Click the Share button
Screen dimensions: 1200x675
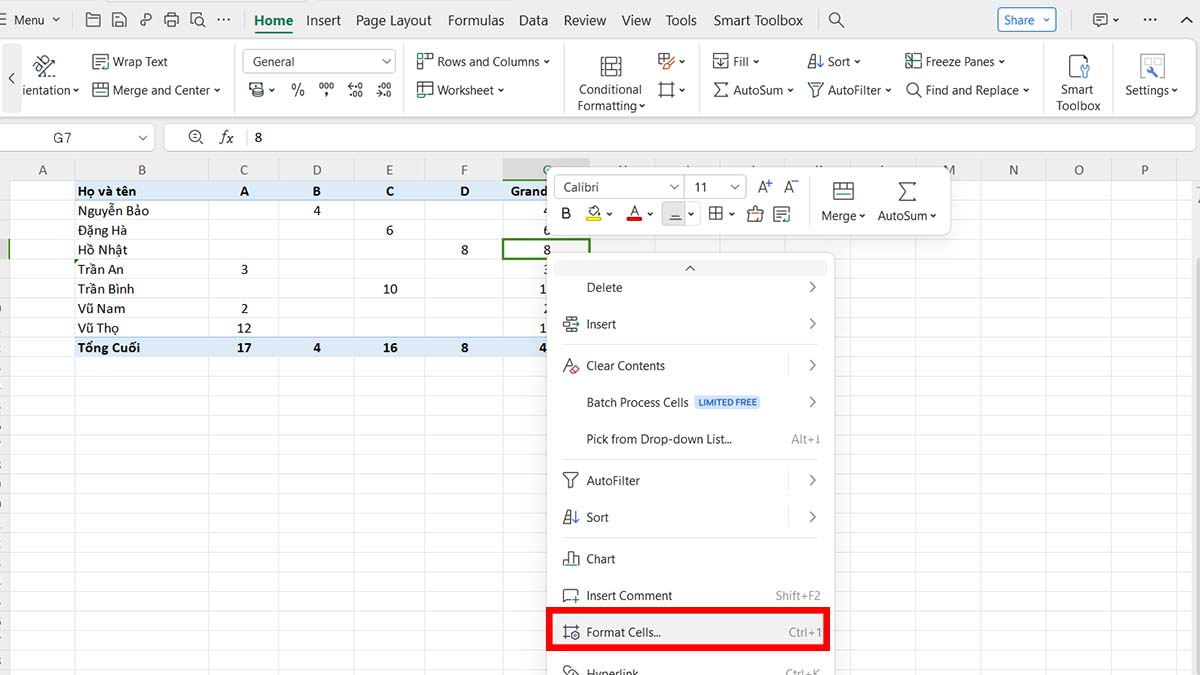coord(1026,20)
